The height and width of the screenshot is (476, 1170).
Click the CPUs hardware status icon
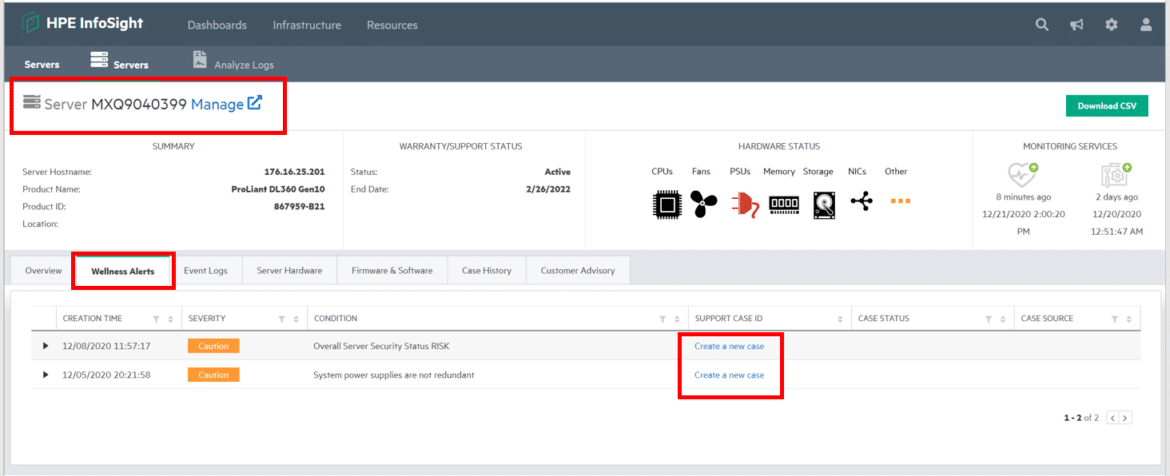pos(666,204)
